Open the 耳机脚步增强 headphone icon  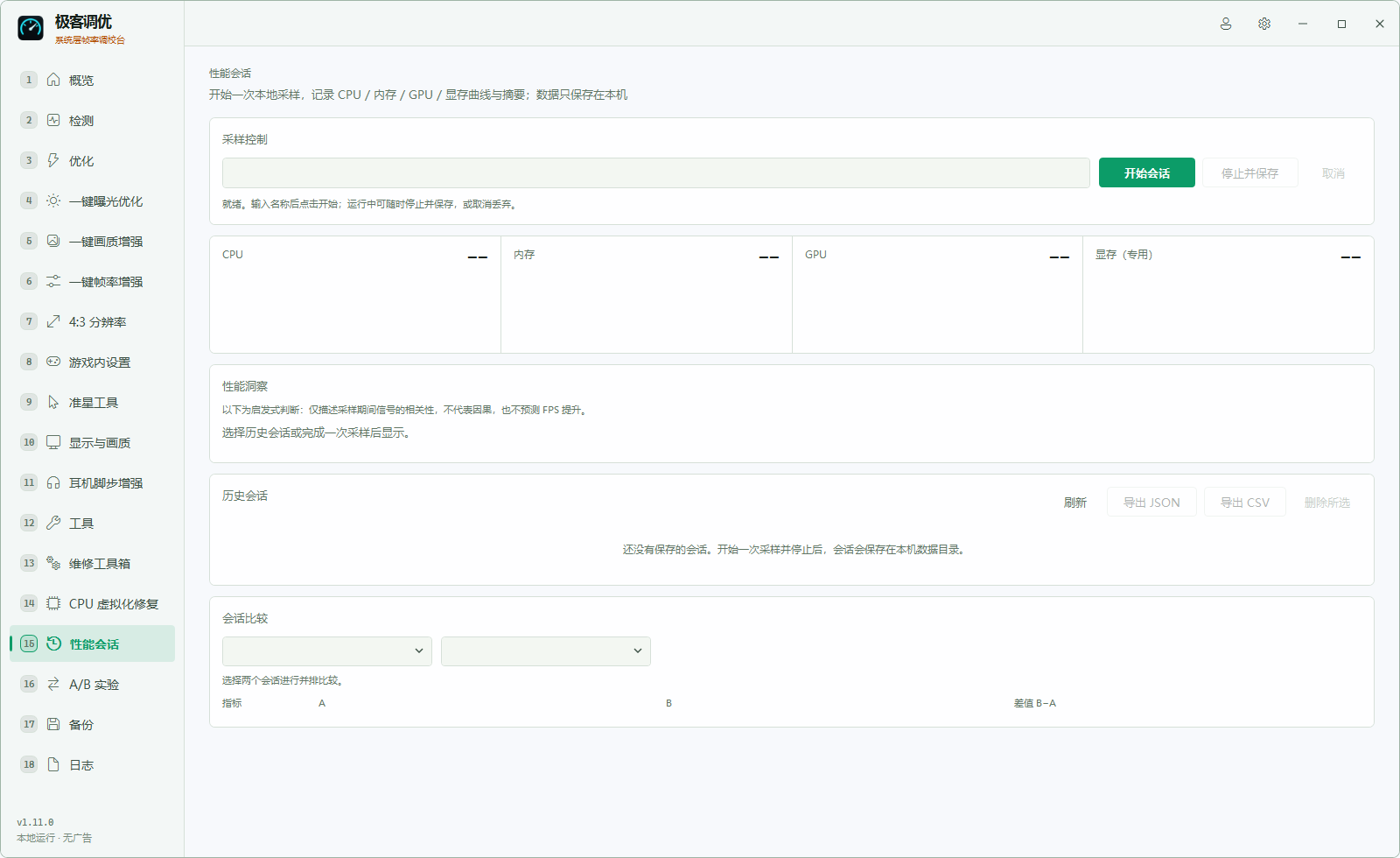pos(53,482)
